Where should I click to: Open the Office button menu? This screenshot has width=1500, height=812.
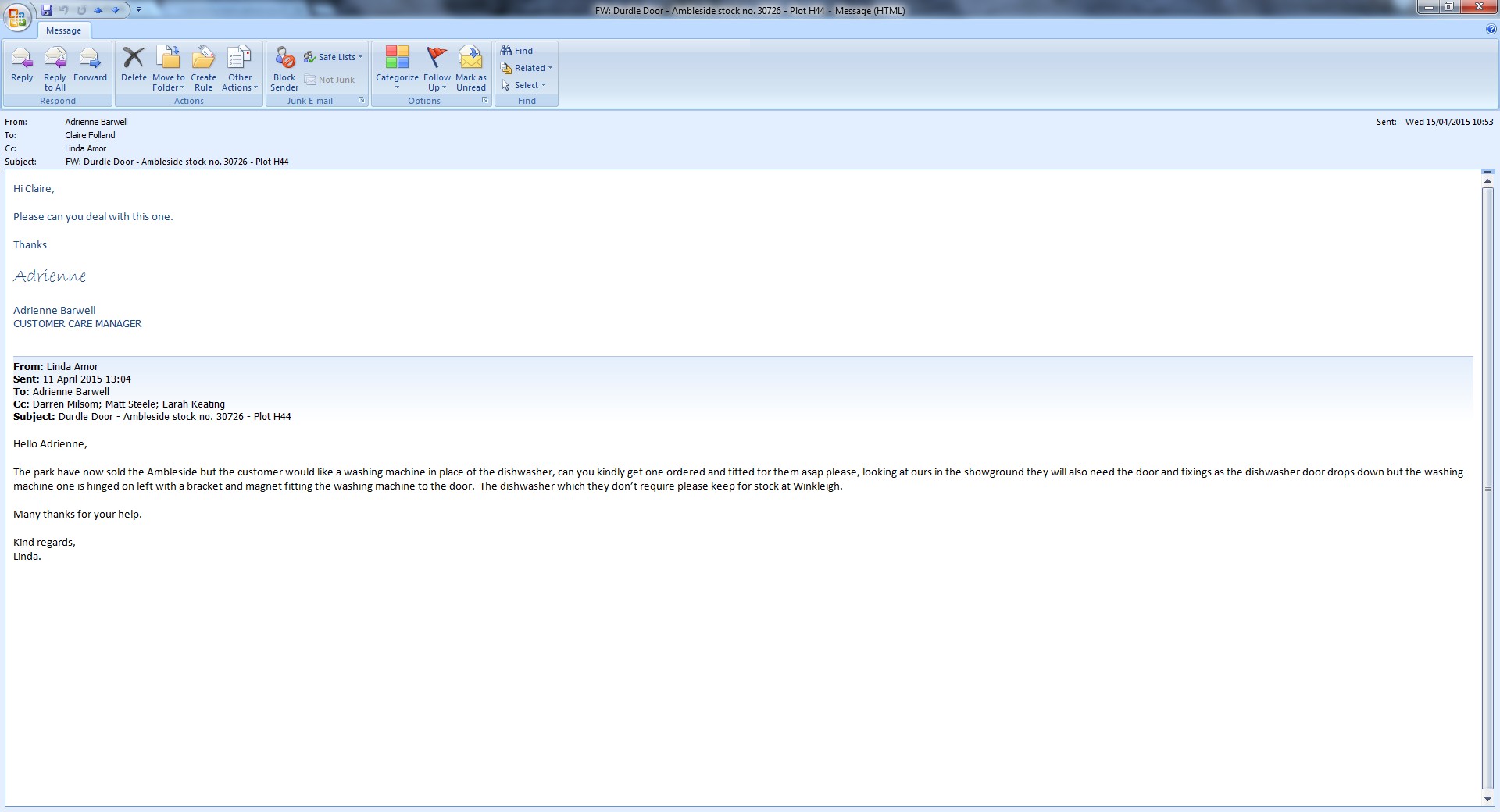(17, 16)
